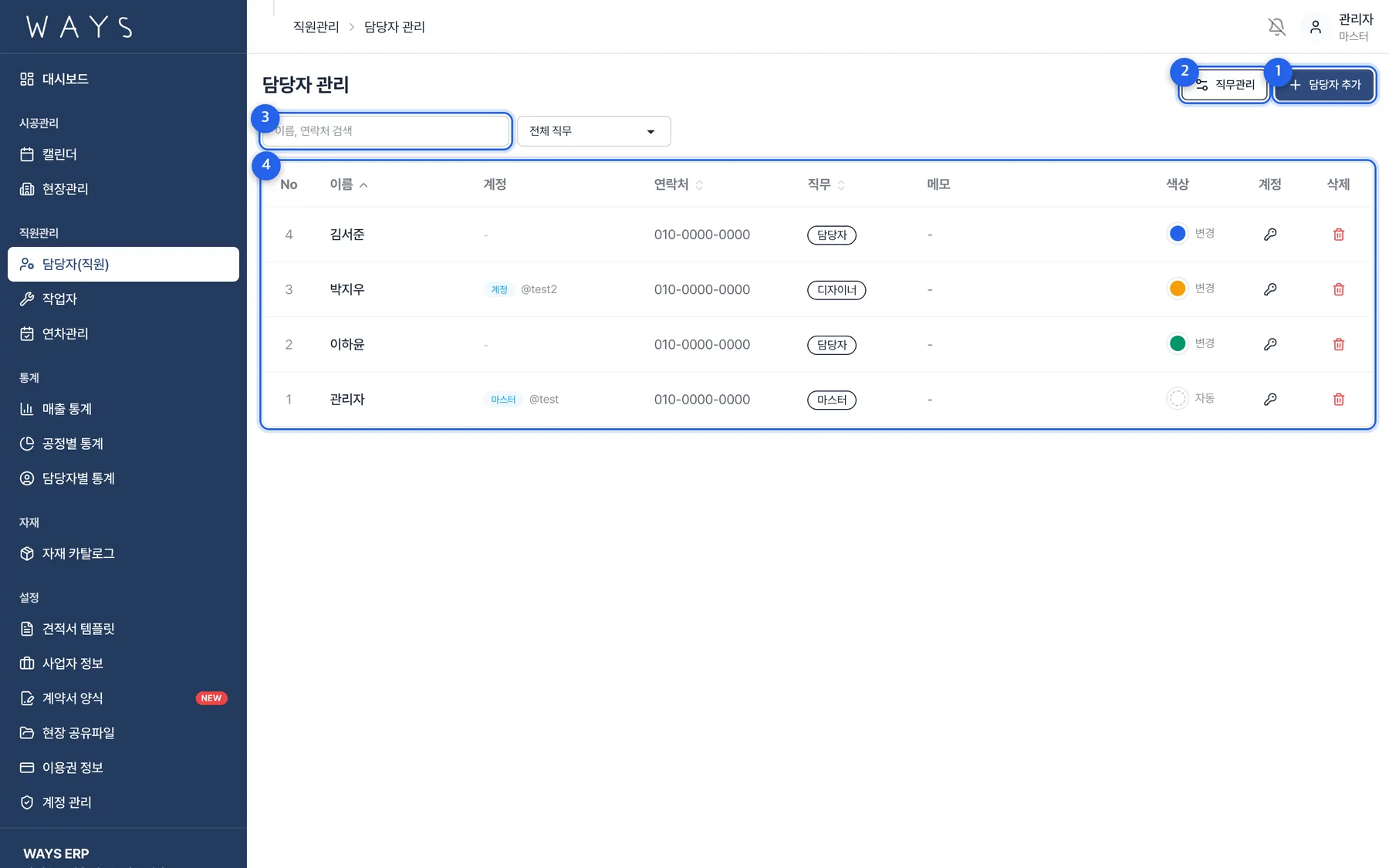This screenshot has height=868, width=1389.
Task: Open the user profile icon
Action: [x=1316, y=27]
